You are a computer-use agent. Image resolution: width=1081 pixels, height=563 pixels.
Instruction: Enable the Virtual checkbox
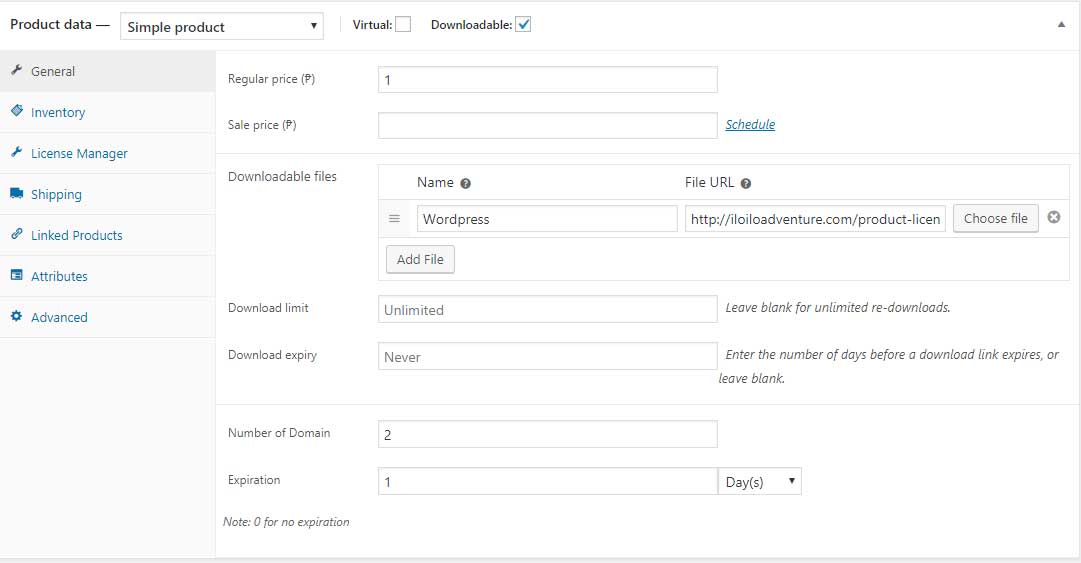403,25
